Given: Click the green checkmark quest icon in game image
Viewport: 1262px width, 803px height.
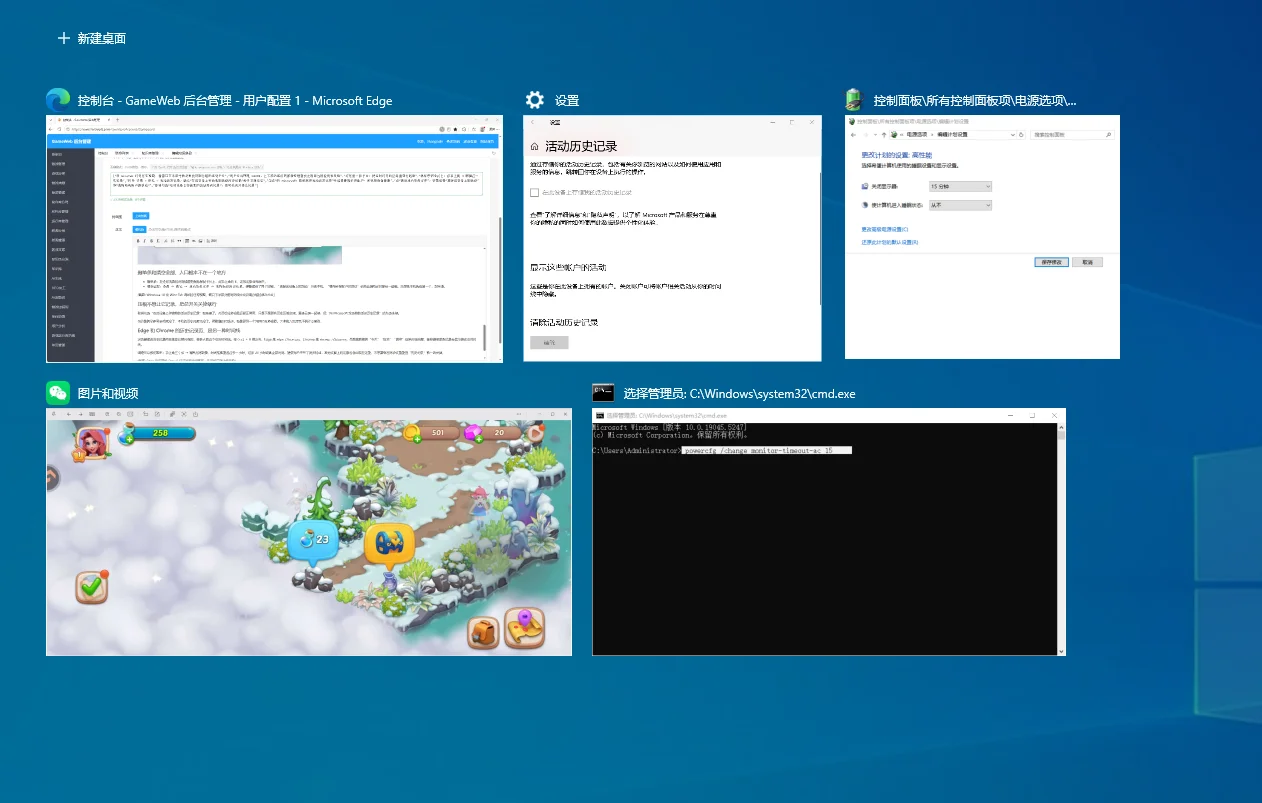Looking at the screenshot, I should pos(92,586).
